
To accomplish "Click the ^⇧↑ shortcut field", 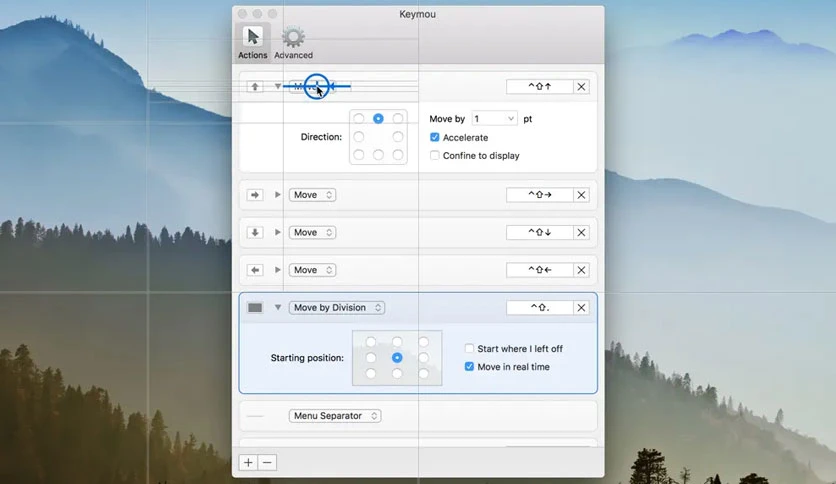I will (540, 86).
